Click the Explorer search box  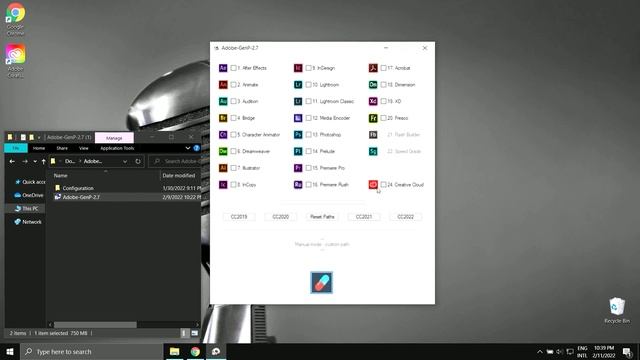click(176, 161)
